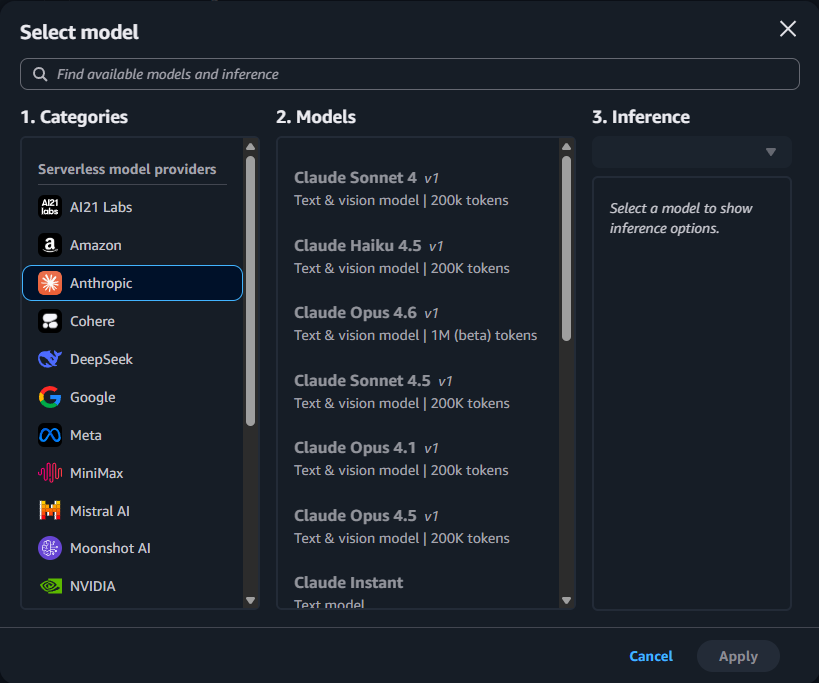
Task: Pick the Mistral AI icon
Action: coord(50,511)
